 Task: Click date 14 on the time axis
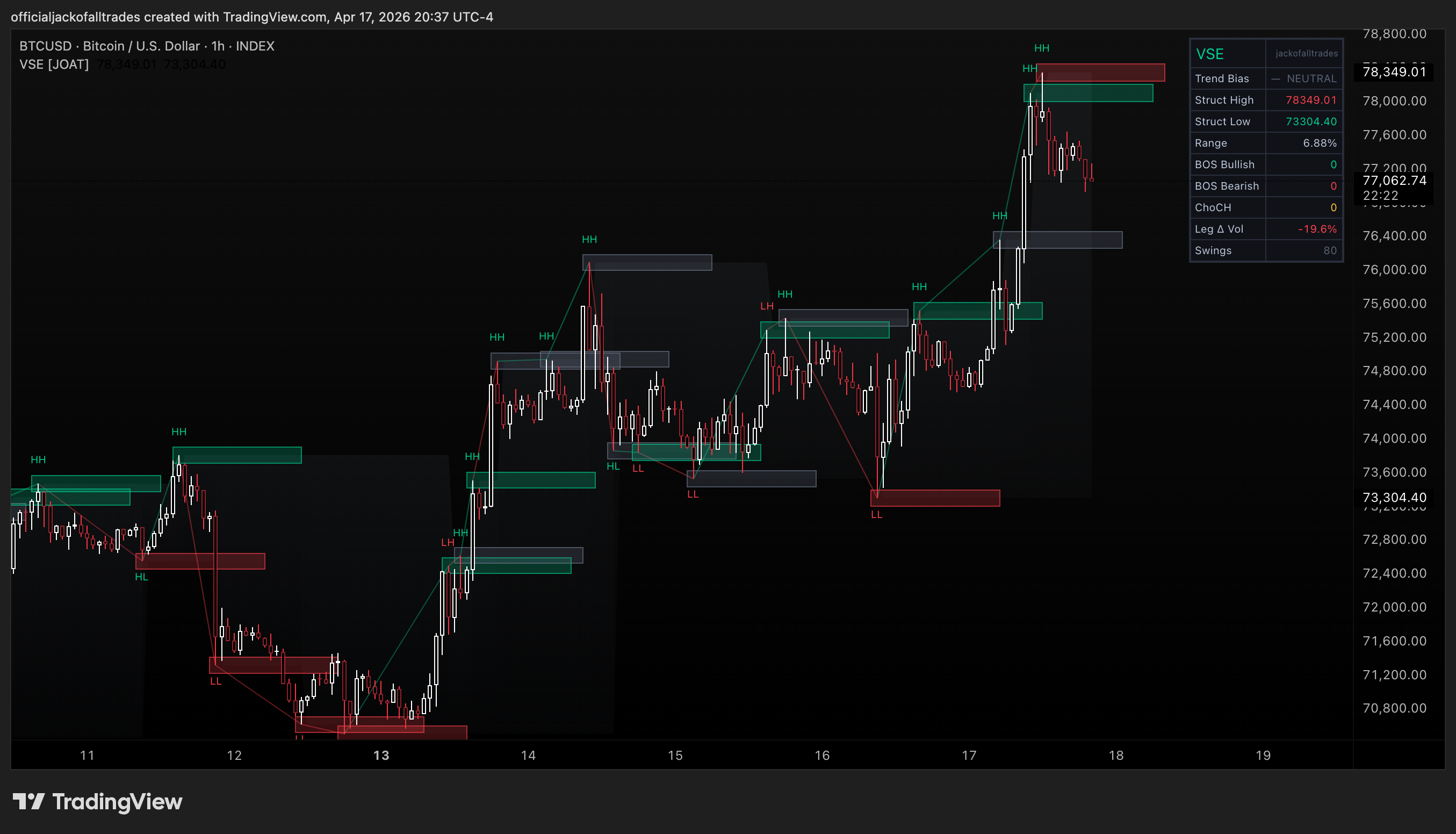tap(529, 755)
